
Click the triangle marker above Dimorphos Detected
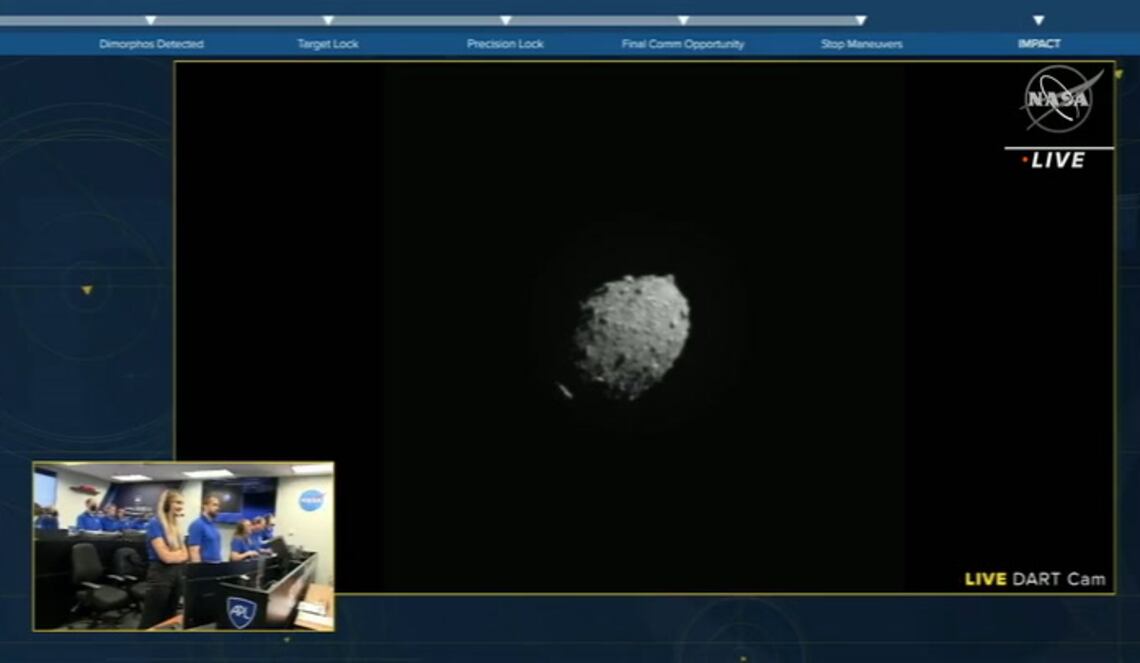[151, 20]
